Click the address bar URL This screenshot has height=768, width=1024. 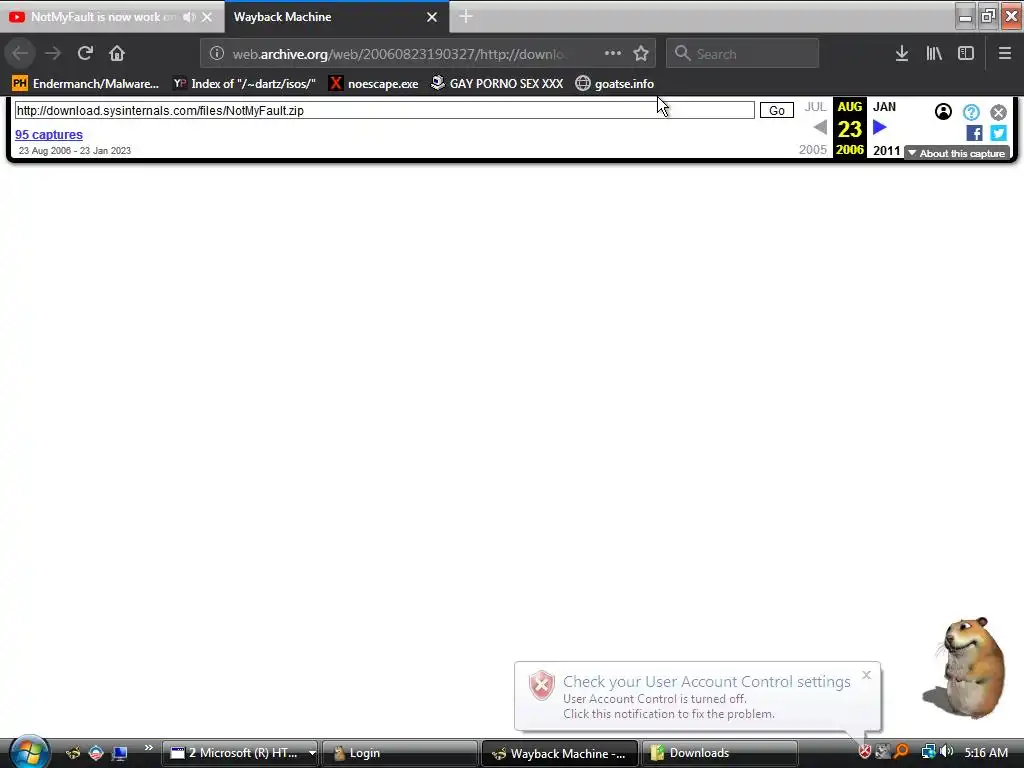[x=399, y=54]
